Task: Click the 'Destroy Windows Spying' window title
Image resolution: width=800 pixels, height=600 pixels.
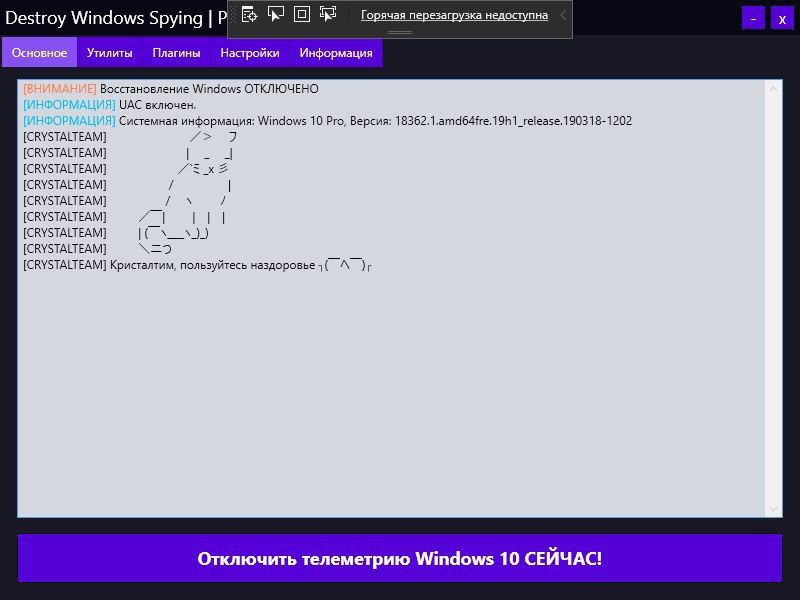Action: 104,18
